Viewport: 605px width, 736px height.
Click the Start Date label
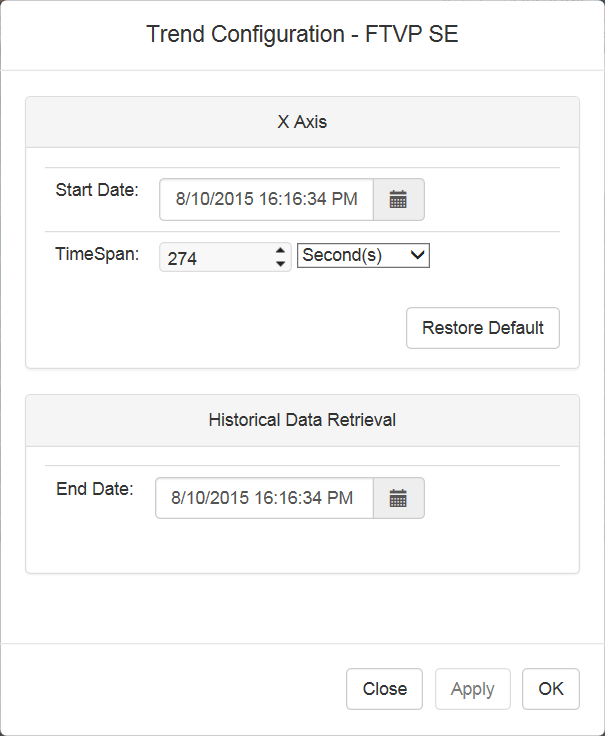97,189
